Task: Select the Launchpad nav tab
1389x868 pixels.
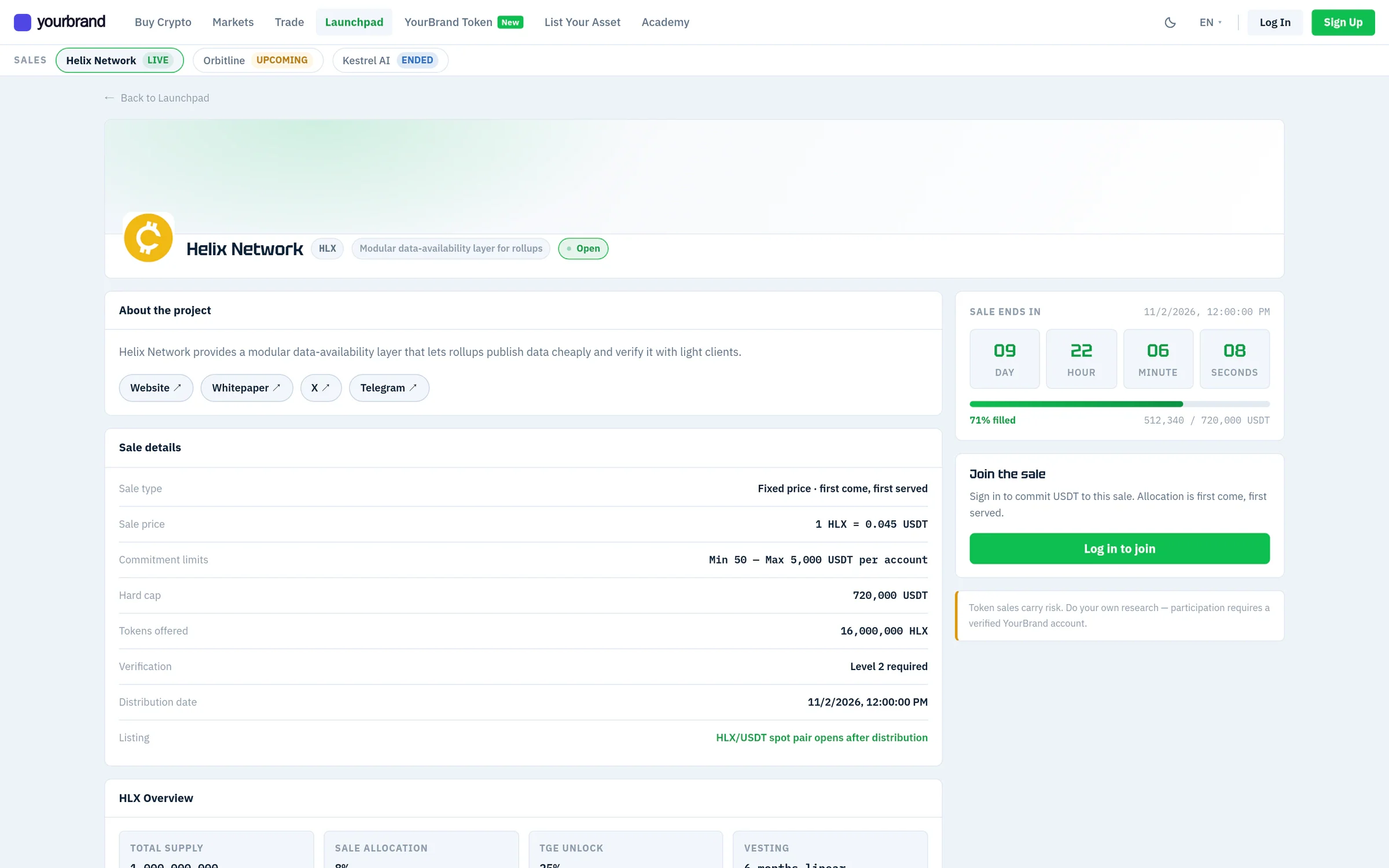Action: pos(354,22)
